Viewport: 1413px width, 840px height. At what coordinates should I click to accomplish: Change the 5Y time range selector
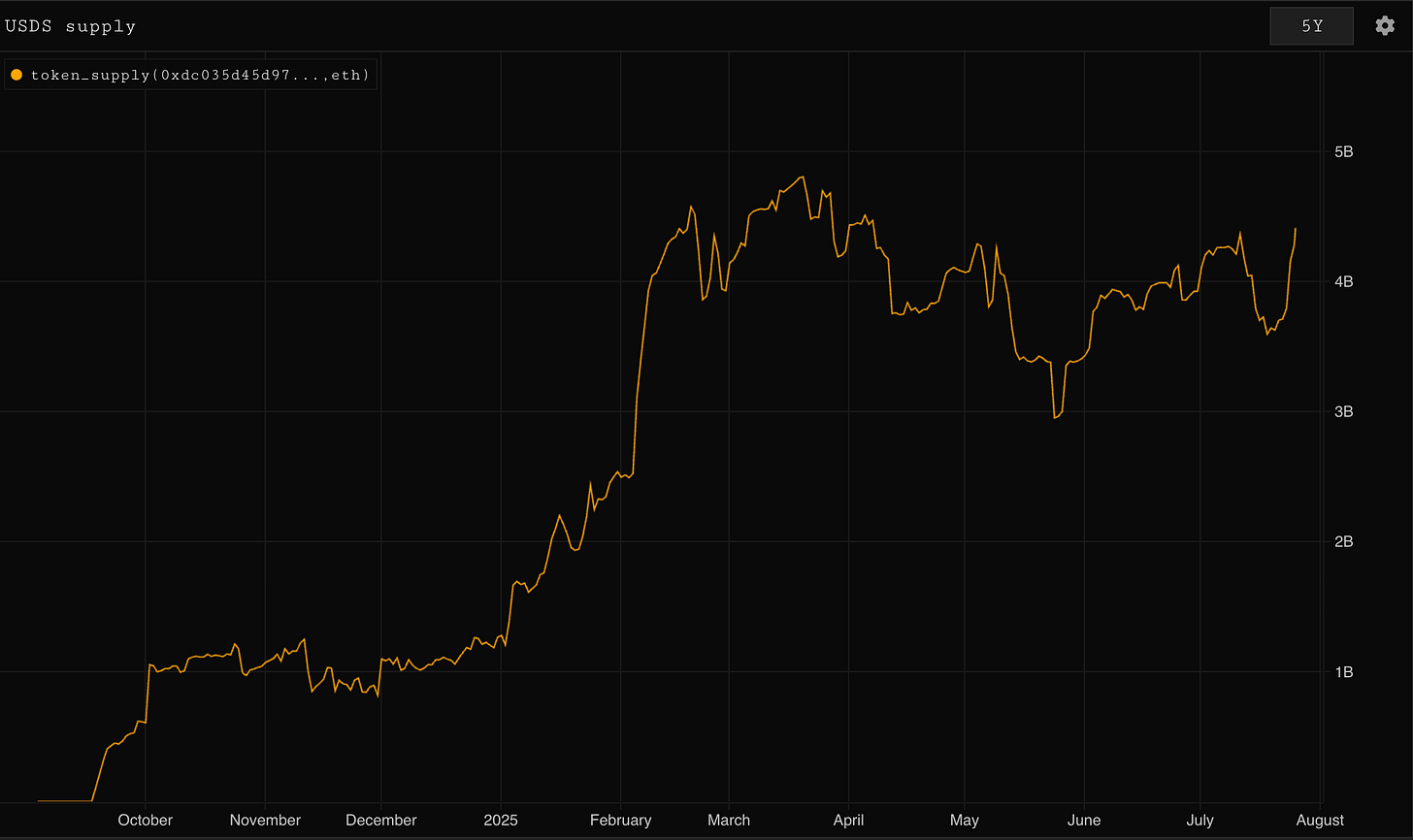coord(1312,26)
